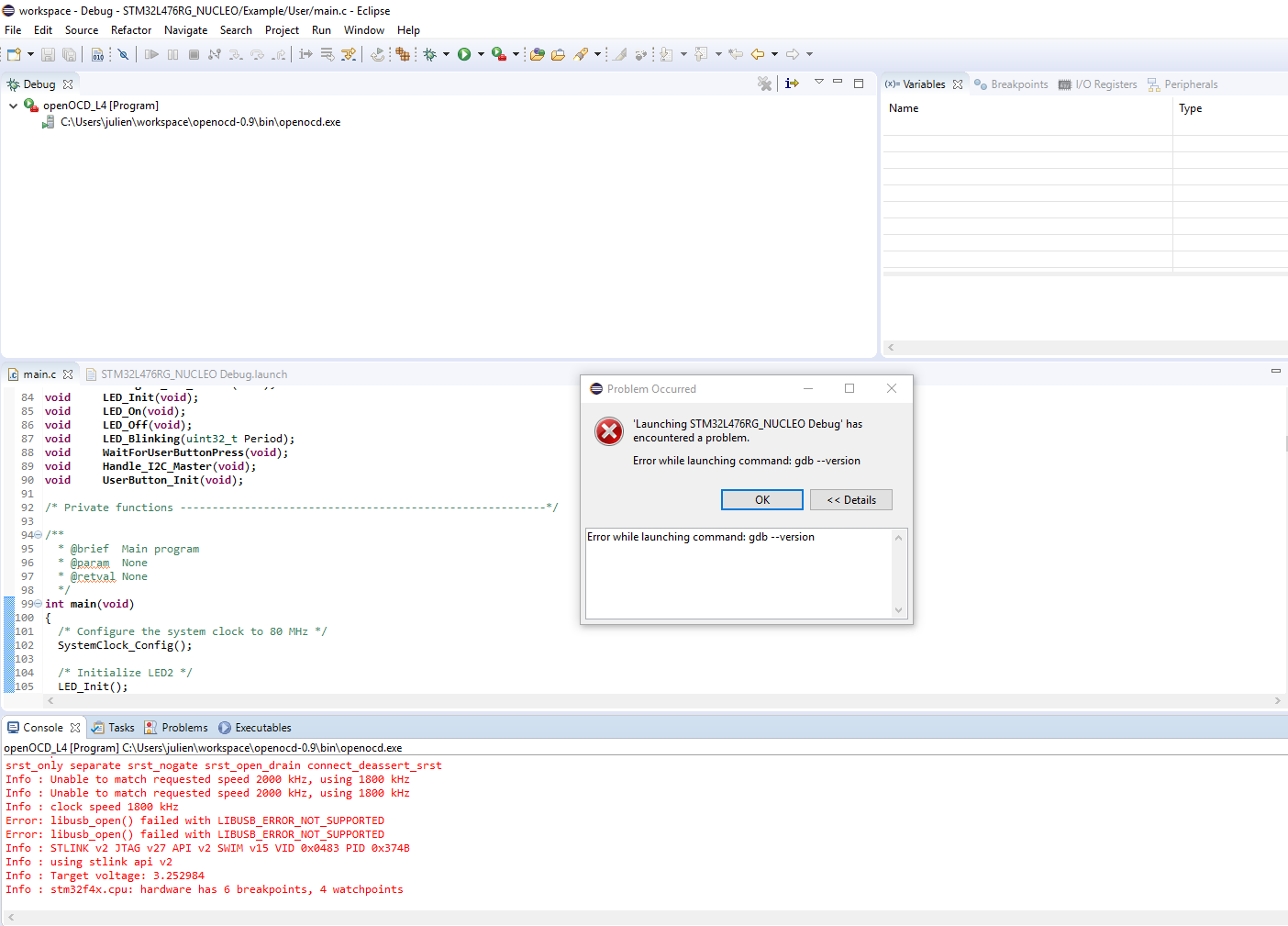Click Remove All Terminated Launches icon
1288x926 pixels.
click(x=764, y=84)
